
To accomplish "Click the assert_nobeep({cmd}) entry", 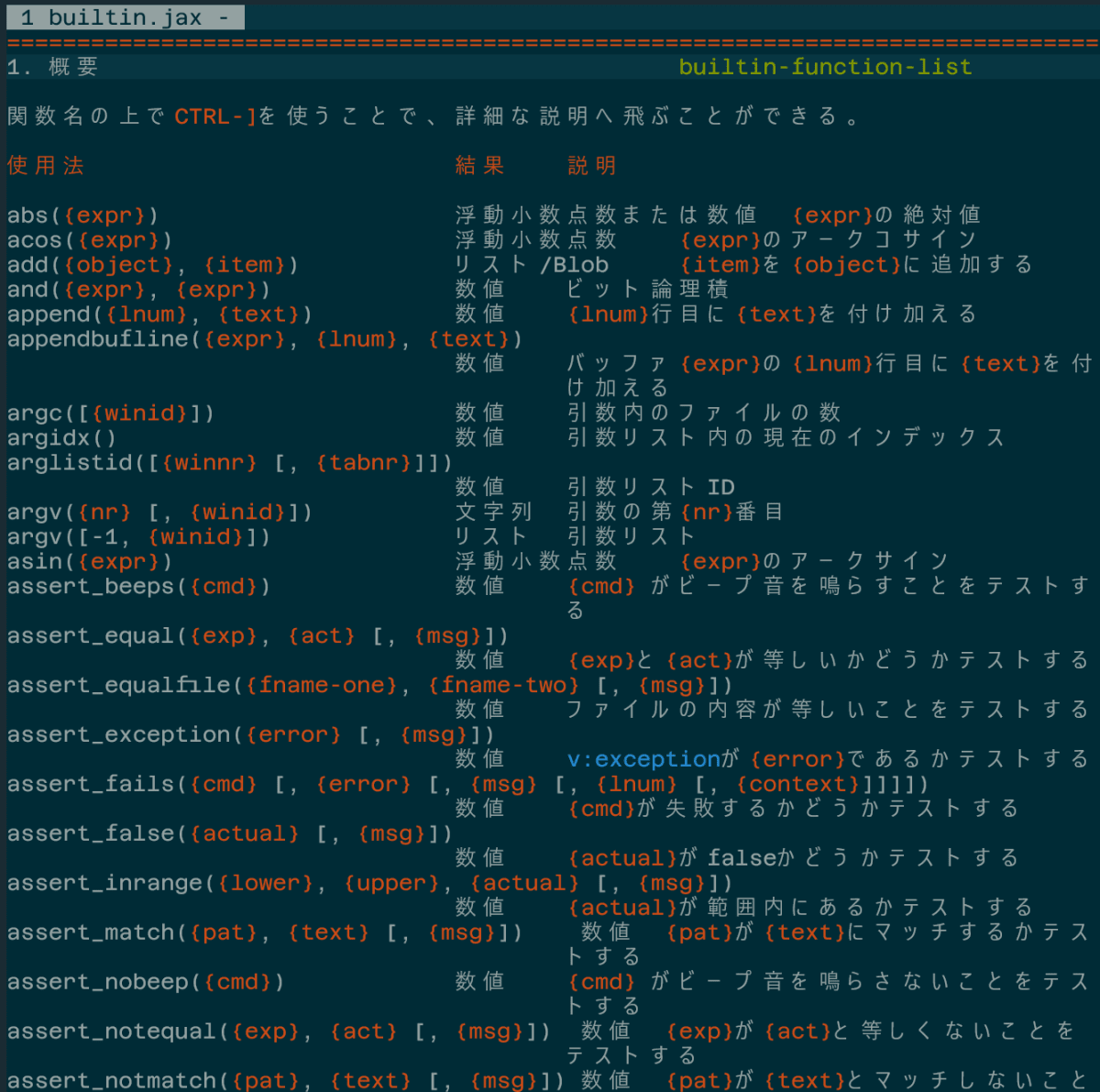I will (x=146, y=983).
